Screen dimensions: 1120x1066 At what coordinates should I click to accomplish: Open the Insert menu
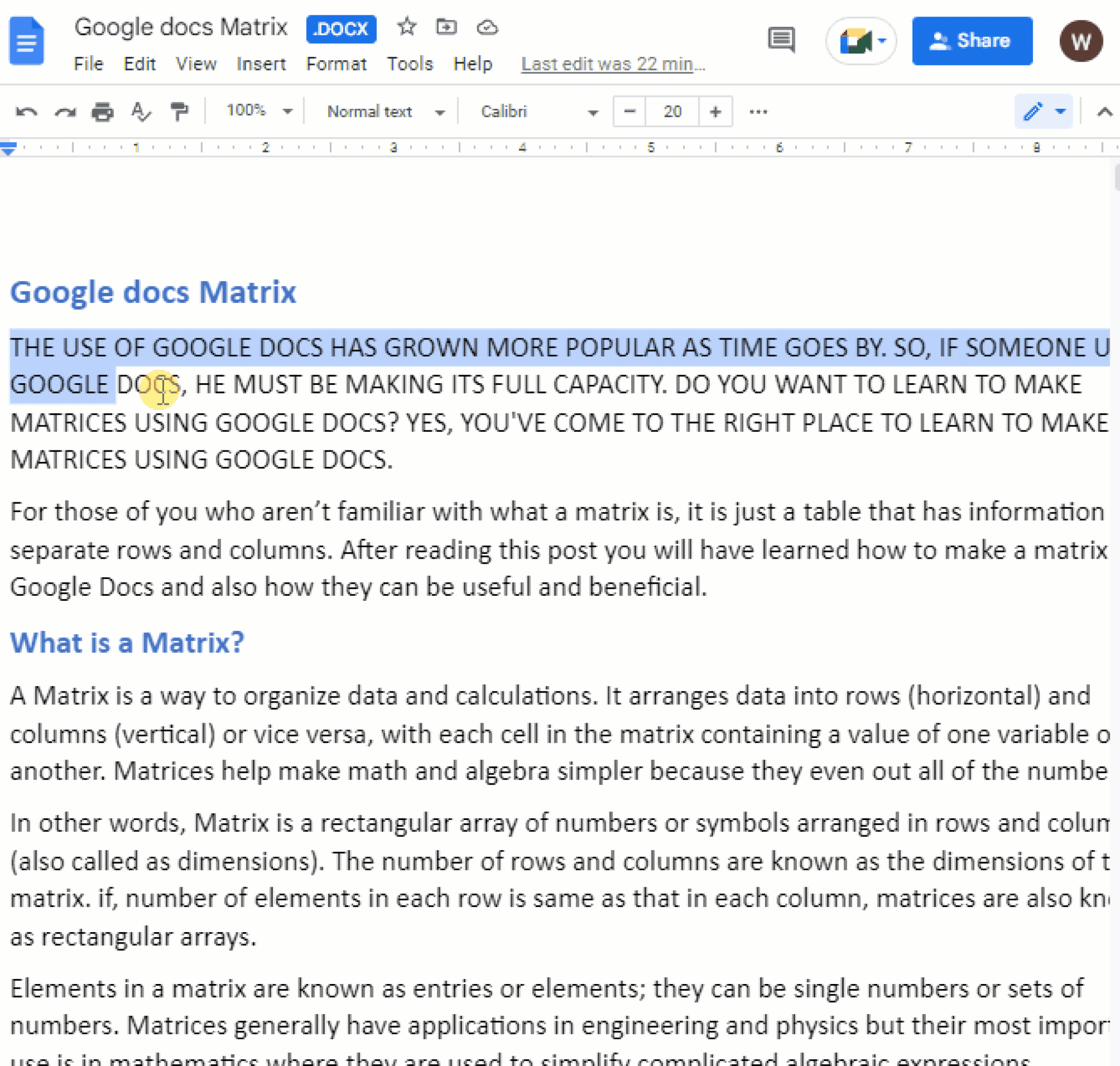tap(260, 65)
